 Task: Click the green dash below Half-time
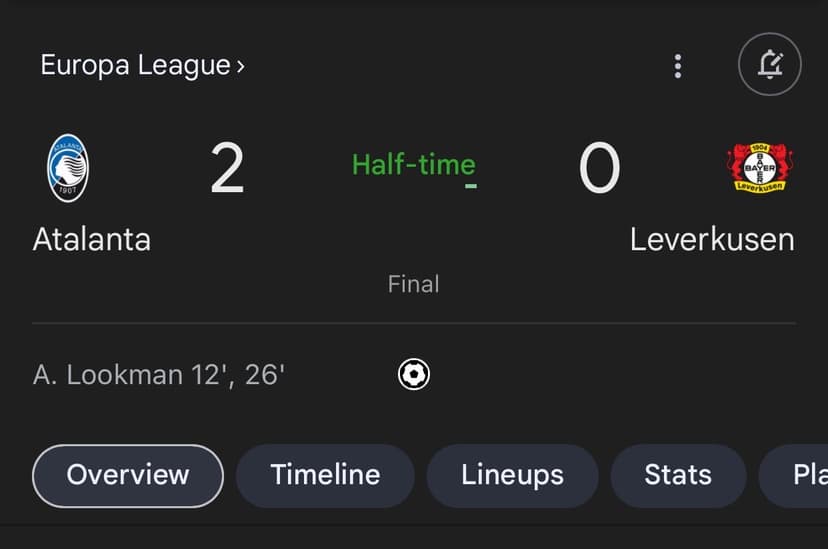(x=471, y=186)
